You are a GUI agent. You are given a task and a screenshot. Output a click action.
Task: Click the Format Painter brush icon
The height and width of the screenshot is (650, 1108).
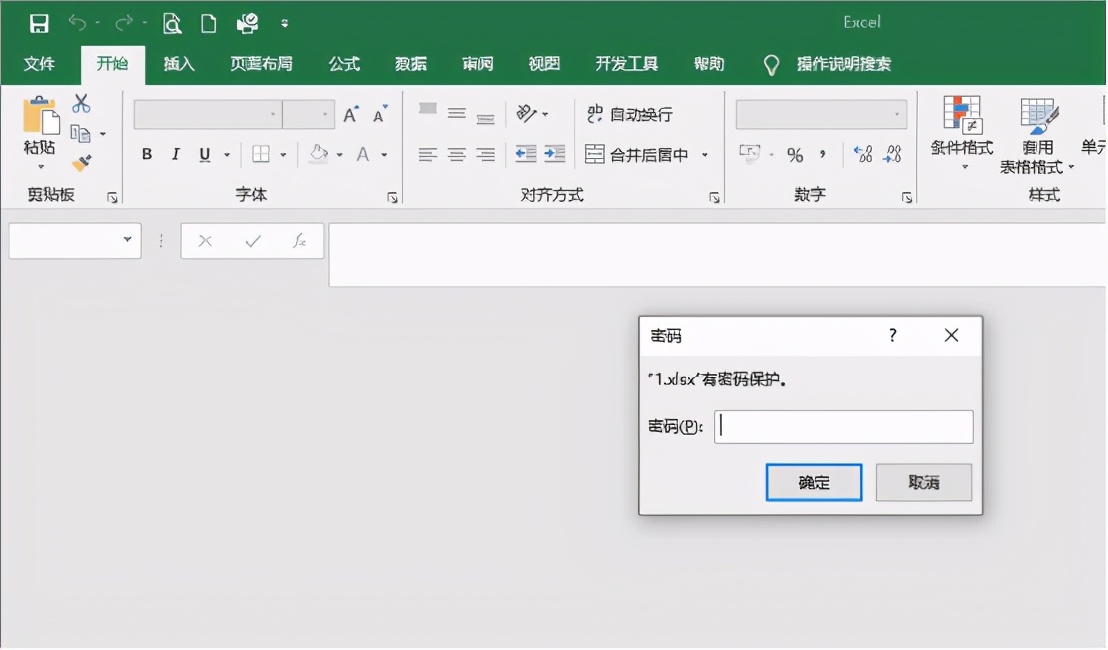coord(81,163)
